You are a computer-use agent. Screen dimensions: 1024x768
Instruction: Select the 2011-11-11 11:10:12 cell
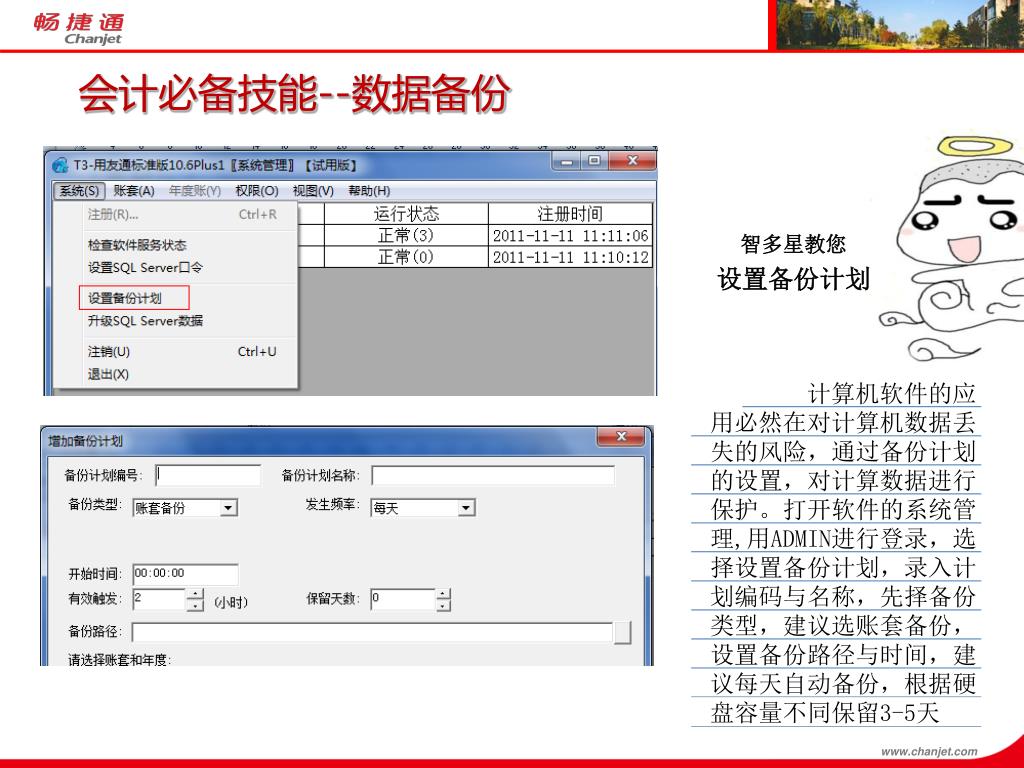click(570, 257)
